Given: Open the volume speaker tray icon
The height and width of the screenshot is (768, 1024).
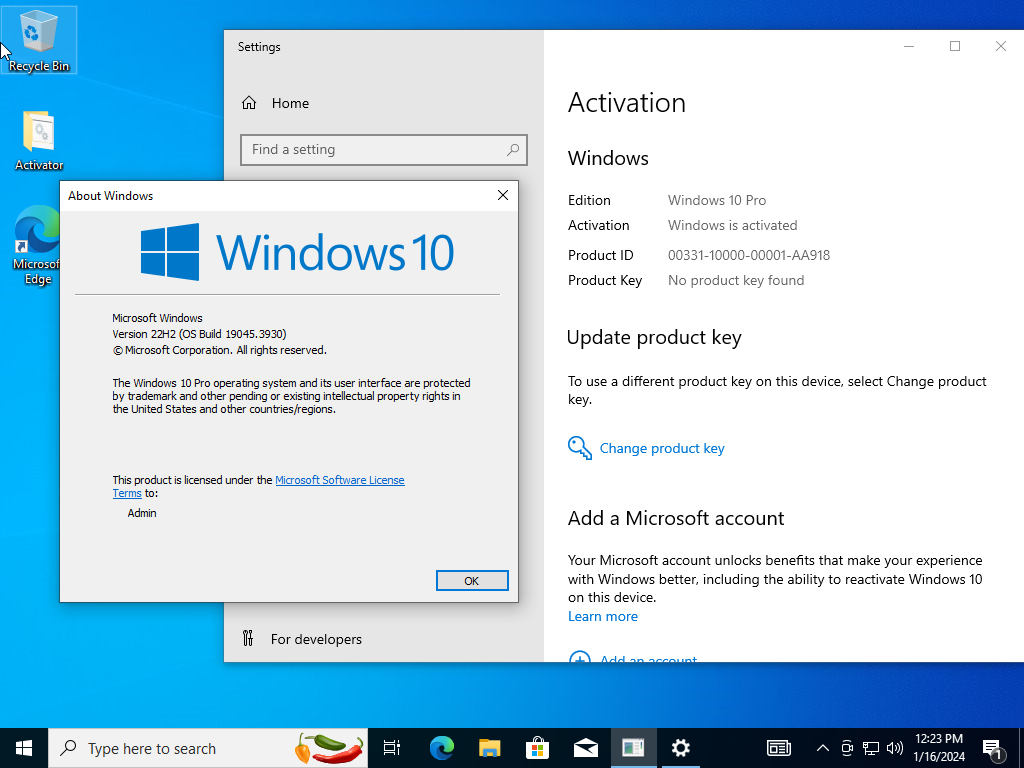Looking at the screenshot, I should tap(895, 748).
